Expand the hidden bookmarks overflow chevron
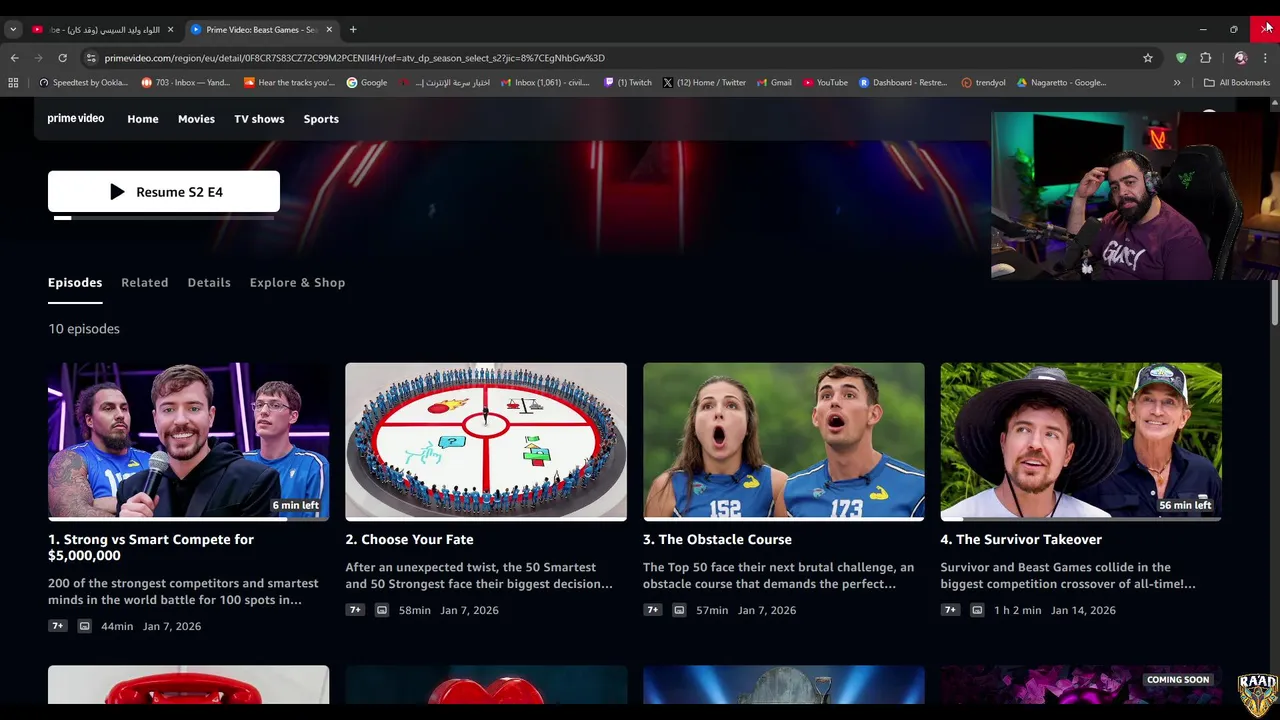The width and height of the screenshot is (1280, 720). coord(1177,83)
